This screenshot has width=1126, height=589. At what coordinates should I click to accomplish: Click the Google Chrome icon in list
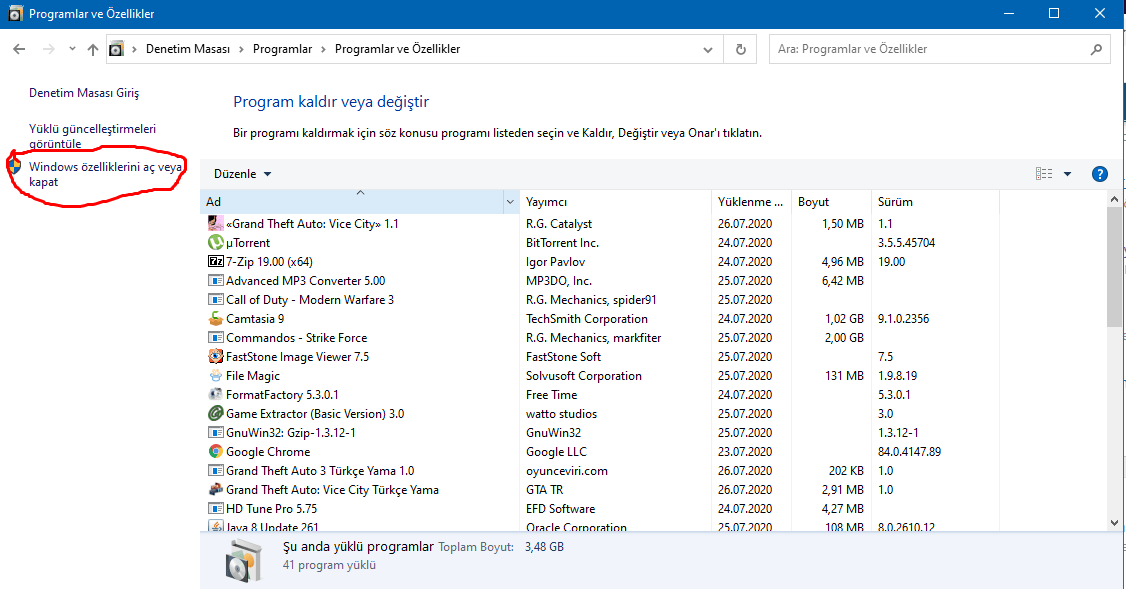(x=215, y=452)
